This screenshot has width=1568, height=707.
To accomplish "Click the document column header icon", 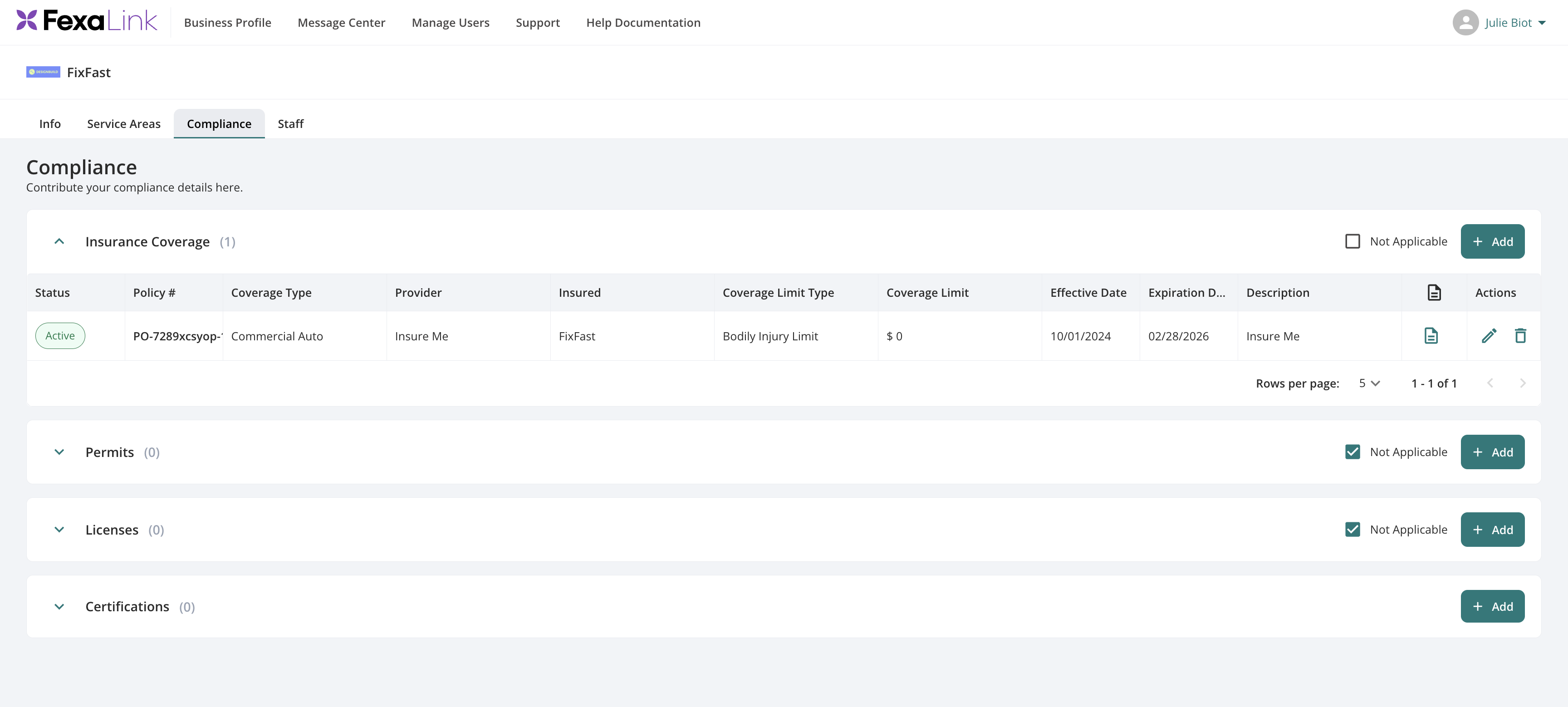I will pyautogui.click(x=1434, y=293).
